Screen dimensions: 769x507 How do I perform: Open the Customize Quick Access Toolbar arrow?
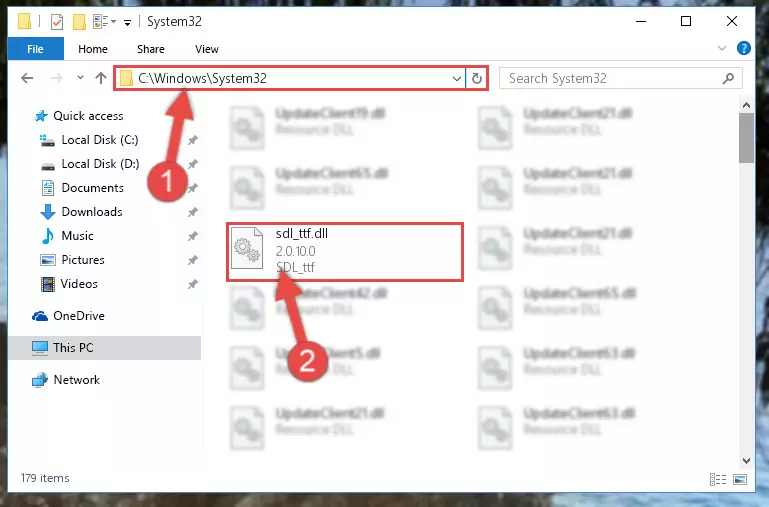point(128,23)
